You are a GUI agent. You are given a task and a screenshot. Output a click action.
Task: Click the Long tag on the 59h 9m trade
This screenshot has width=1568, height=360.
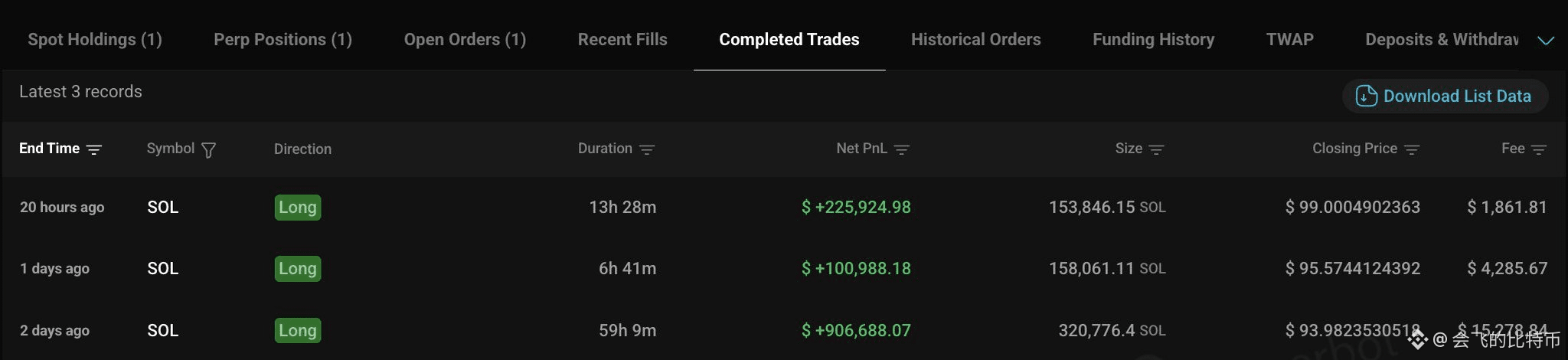[x=298, y=330]
